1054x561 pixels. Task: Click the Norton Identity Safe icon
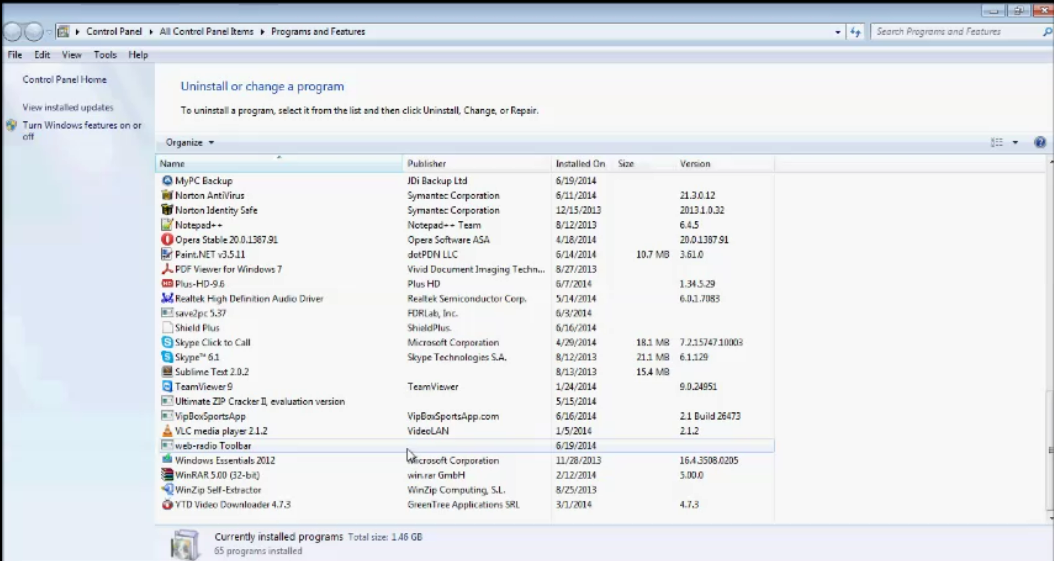pos(167,210)
